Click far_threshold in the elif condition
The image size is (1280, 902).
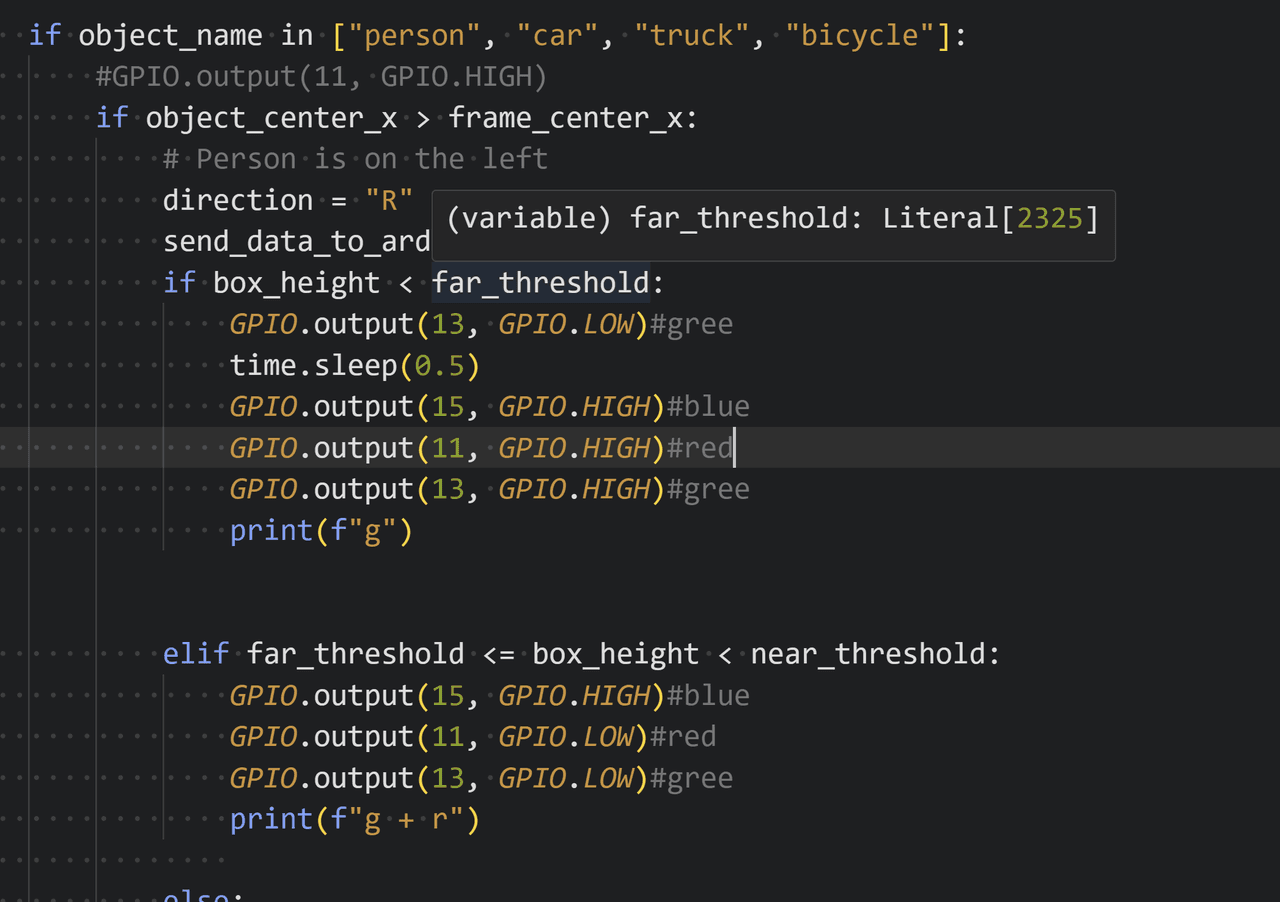pyautogui.click(x=355, y=654)
